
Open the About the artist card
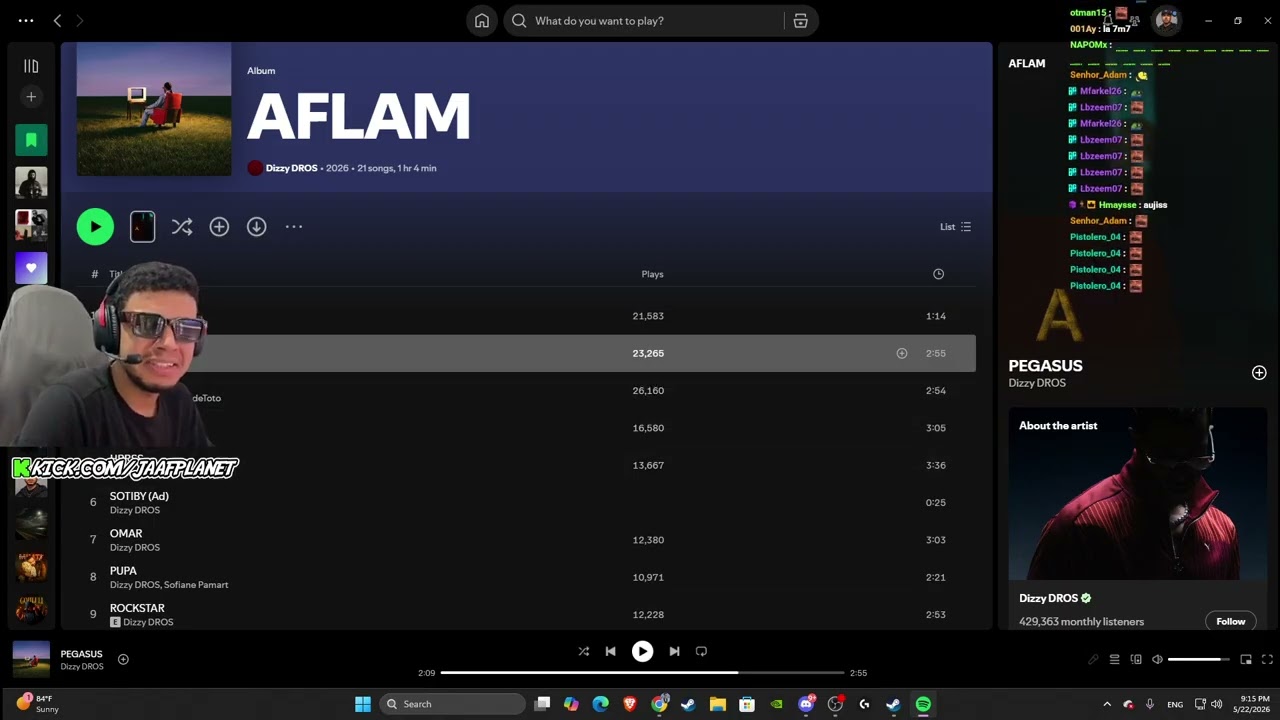click(1138, 520)
